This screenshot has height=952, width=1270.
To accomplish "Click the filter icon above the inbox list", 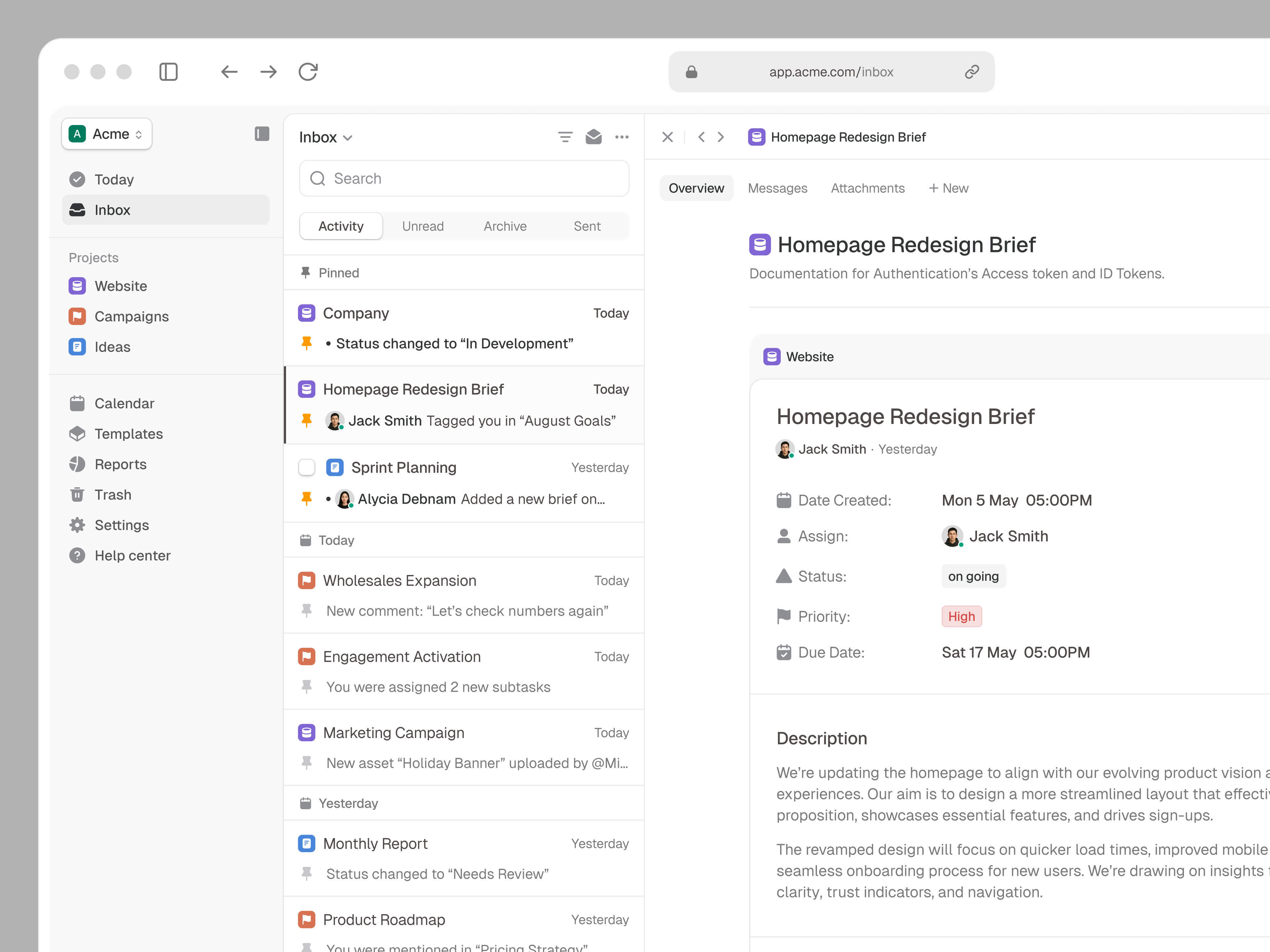I will pos(565,137).
